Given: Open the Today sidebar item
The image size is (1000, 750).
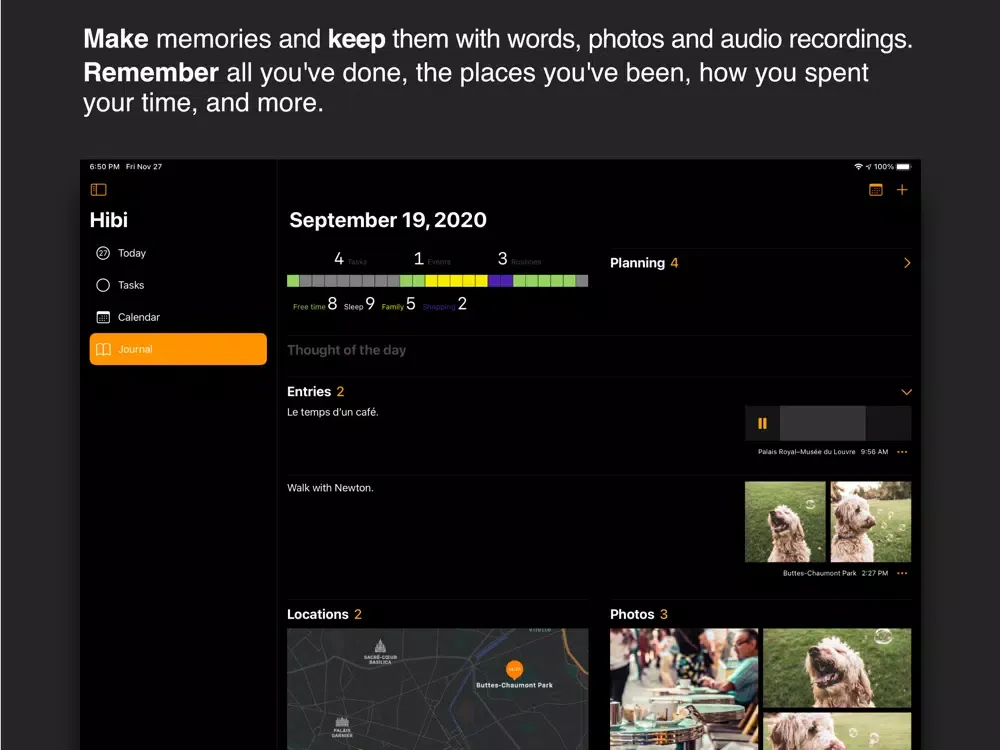Looking at the screenshot, I should coord(178,253).
